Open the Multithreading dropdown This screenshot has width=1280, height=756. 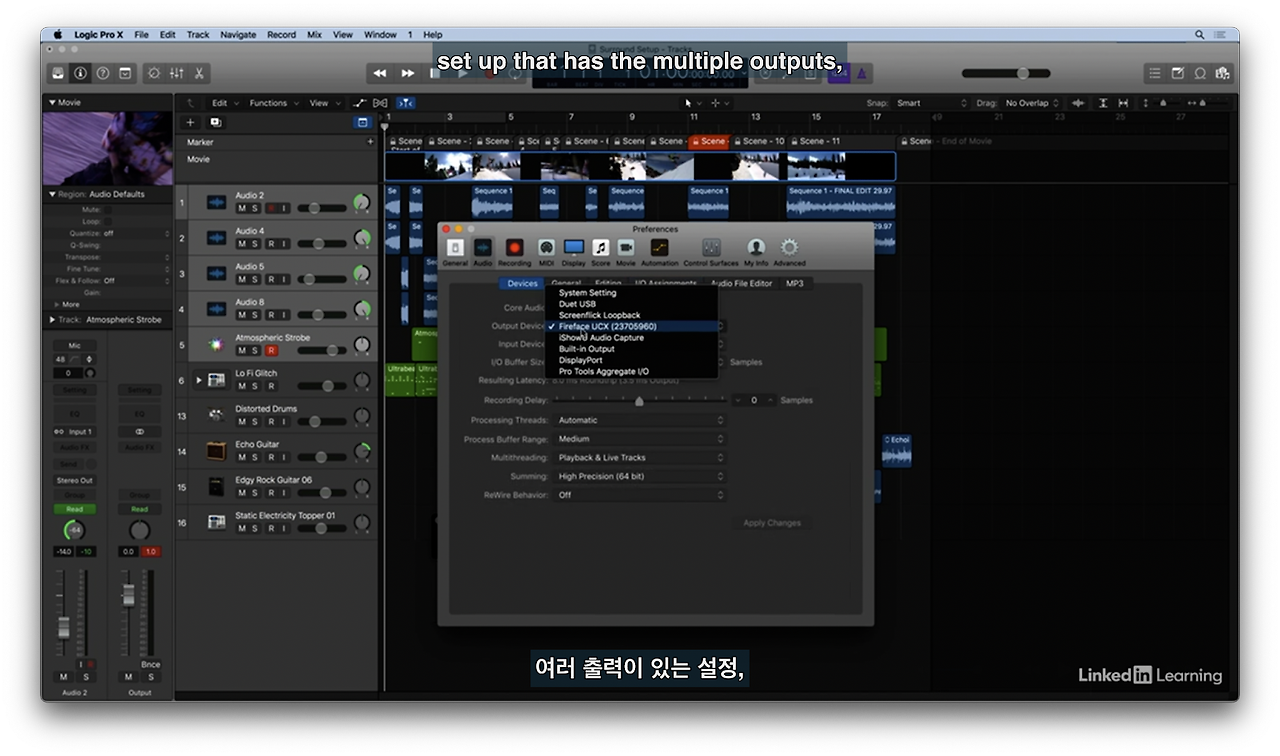click(x=639, y=458)
